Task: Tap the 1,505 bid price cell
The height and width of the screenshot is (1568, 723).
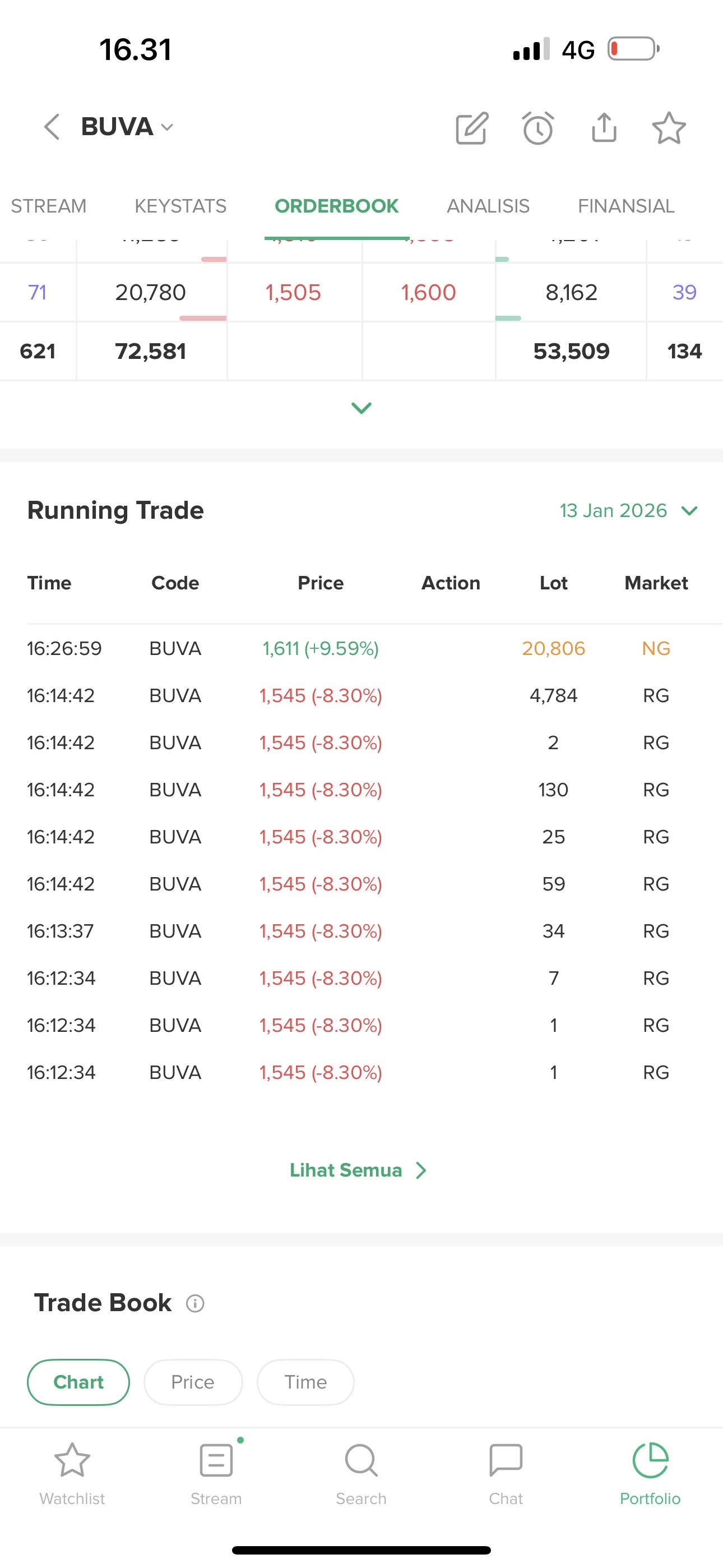Action: [x=293, y=293]
